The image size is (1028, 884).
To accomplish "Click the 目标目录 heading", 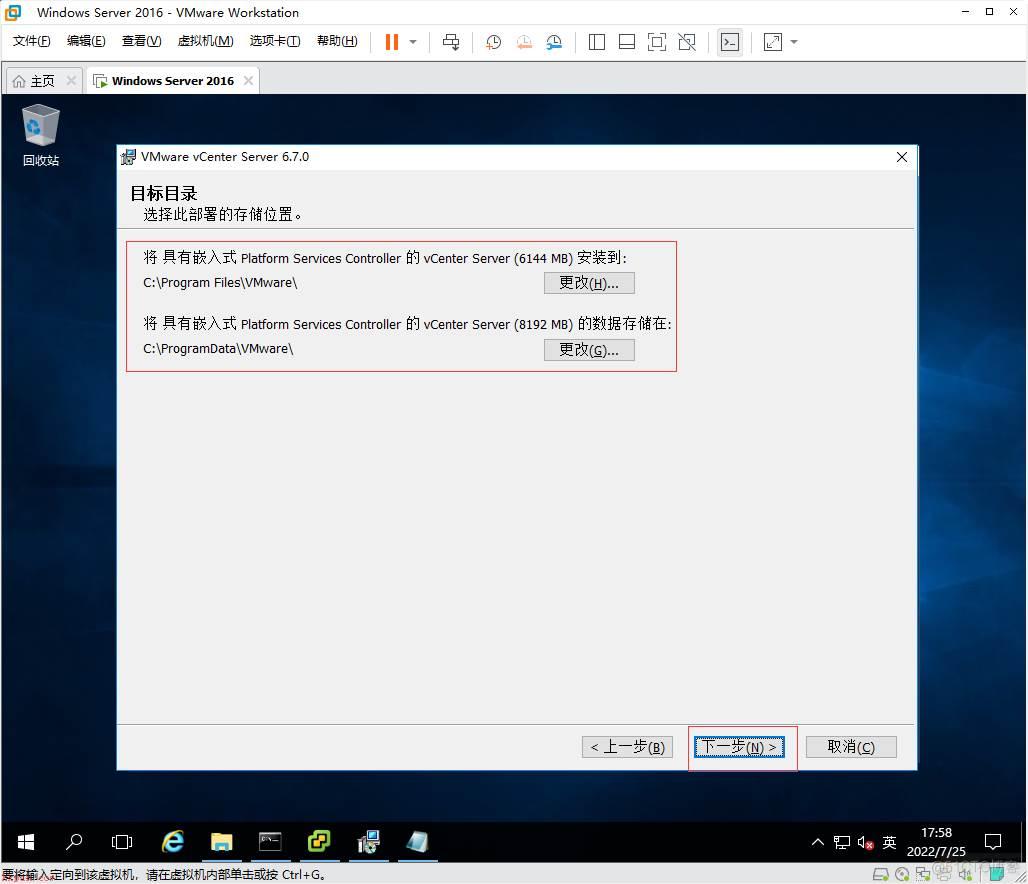I will coord(164,193).
